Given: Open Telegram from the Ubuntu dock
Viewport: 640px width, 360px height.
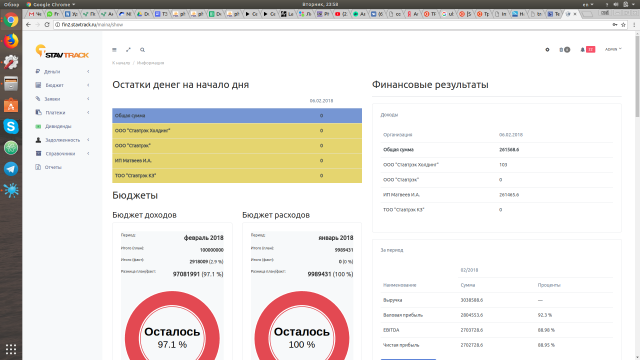Looking at the screenshot, I should tap(11, 169).
